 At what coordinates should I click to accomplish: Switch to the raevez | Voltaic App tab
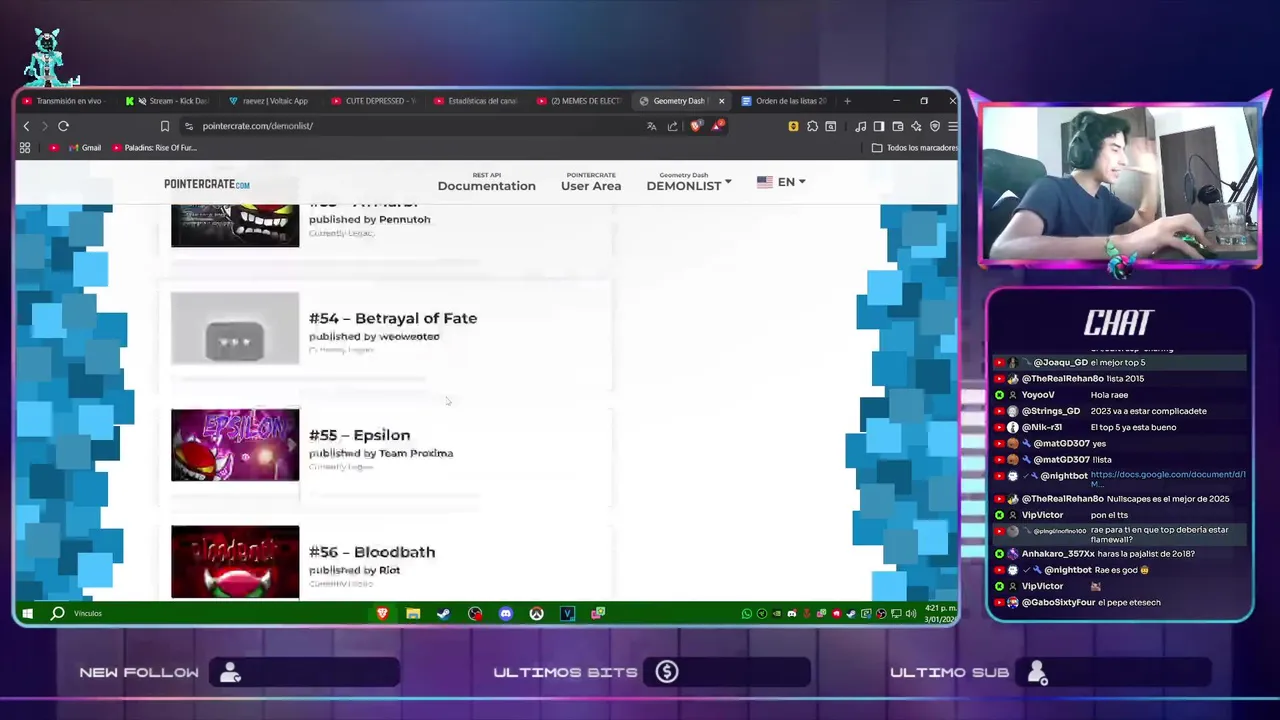click(x=272, y=101)
